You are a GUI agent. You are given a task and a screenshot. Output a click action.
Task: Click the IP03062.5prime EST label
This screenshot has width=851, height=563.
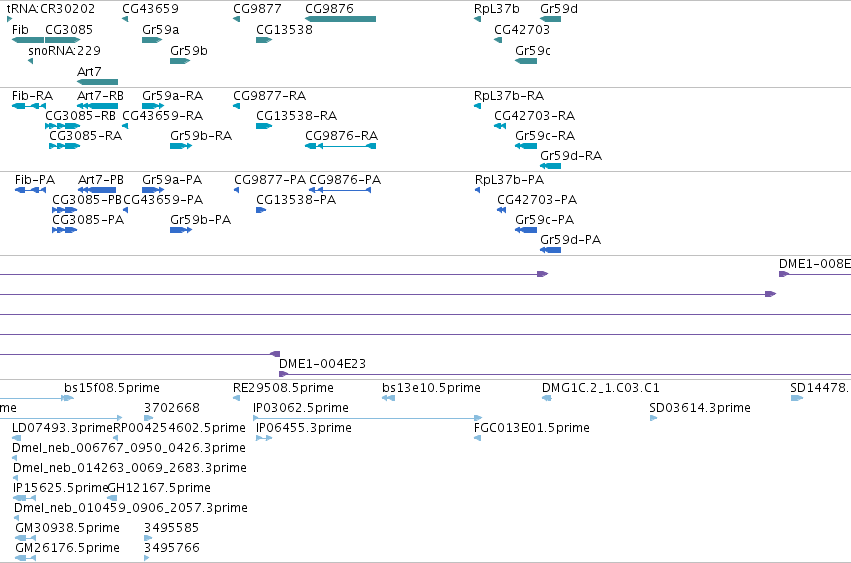coord(301,408)
